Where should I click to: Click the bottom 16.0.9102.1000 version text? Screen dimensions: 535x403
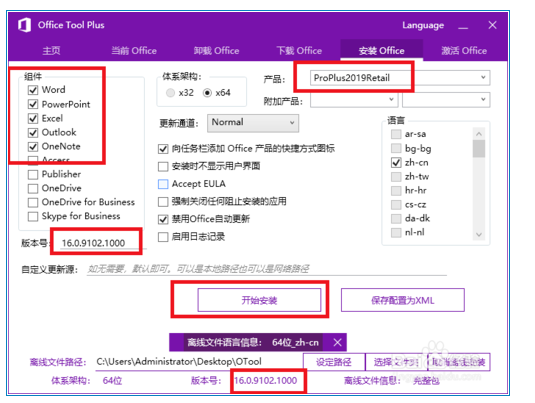point(265,380)
